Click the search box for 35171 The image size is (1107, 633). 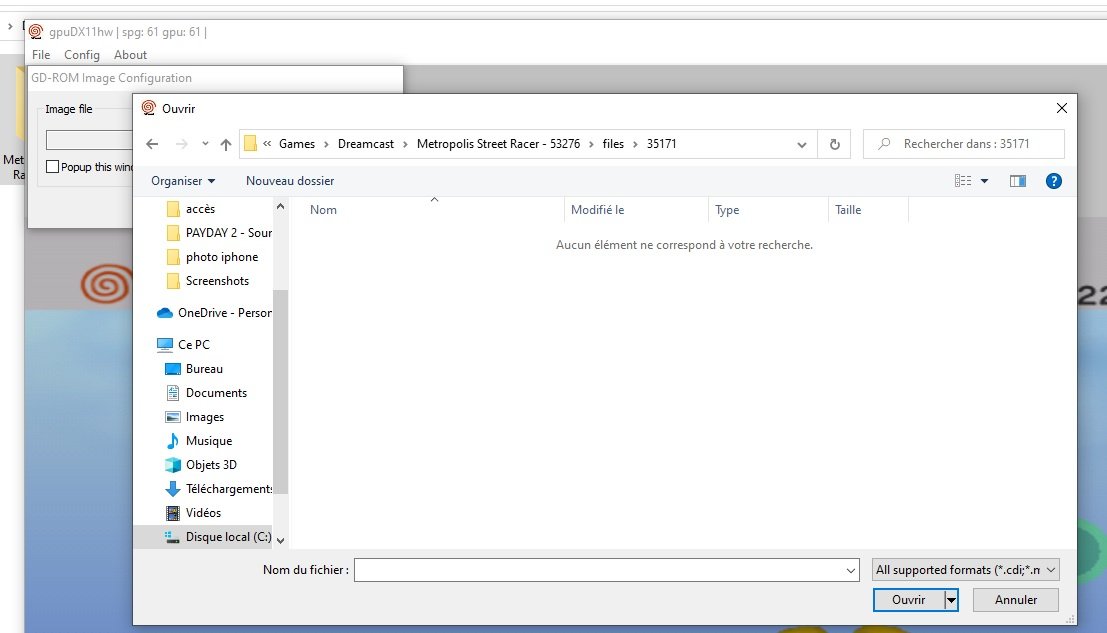pyautogui.click(x=964, y=144)
